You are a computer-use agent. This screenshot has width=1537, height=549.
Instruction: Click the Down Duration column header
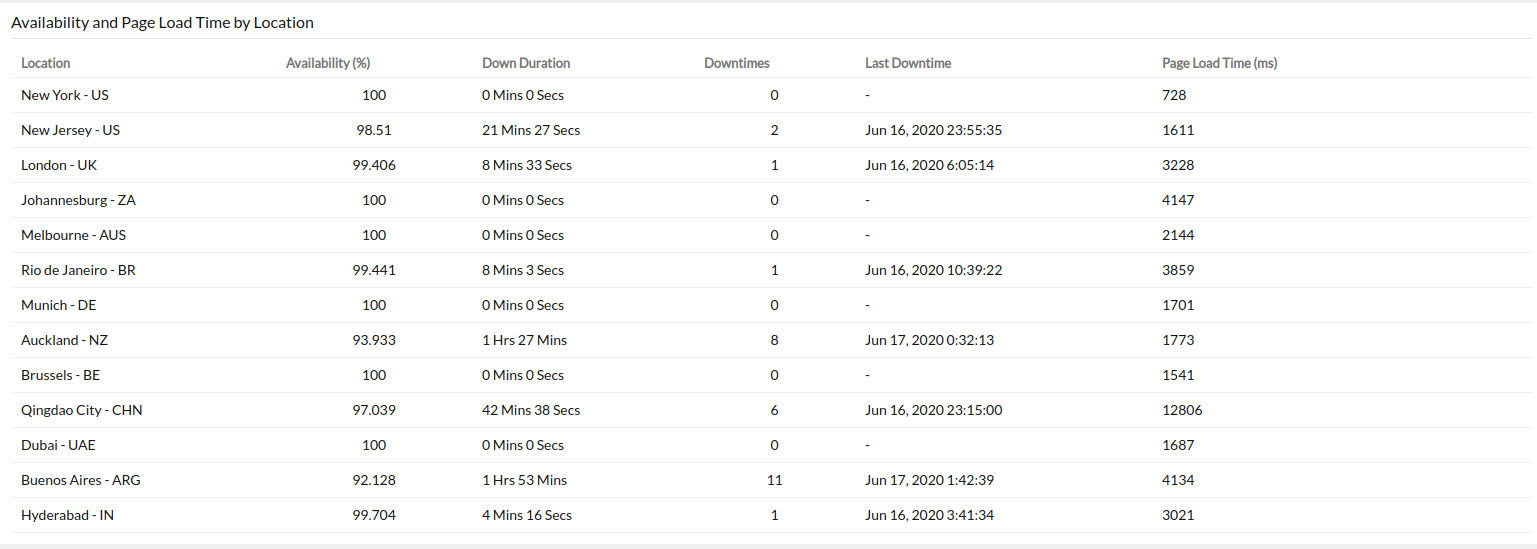526,63
